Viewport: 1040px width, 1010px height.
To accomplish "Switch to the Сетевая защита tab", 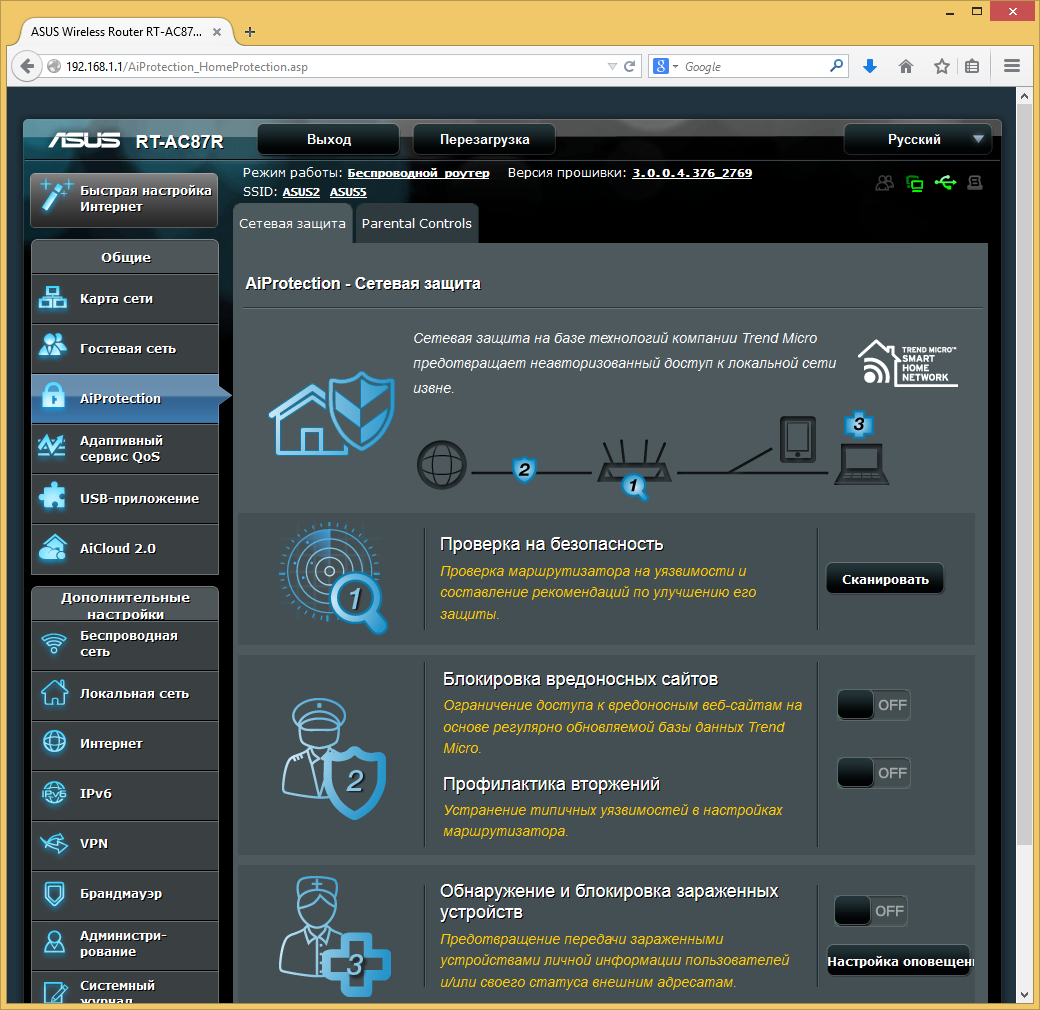I will (292, 223).
